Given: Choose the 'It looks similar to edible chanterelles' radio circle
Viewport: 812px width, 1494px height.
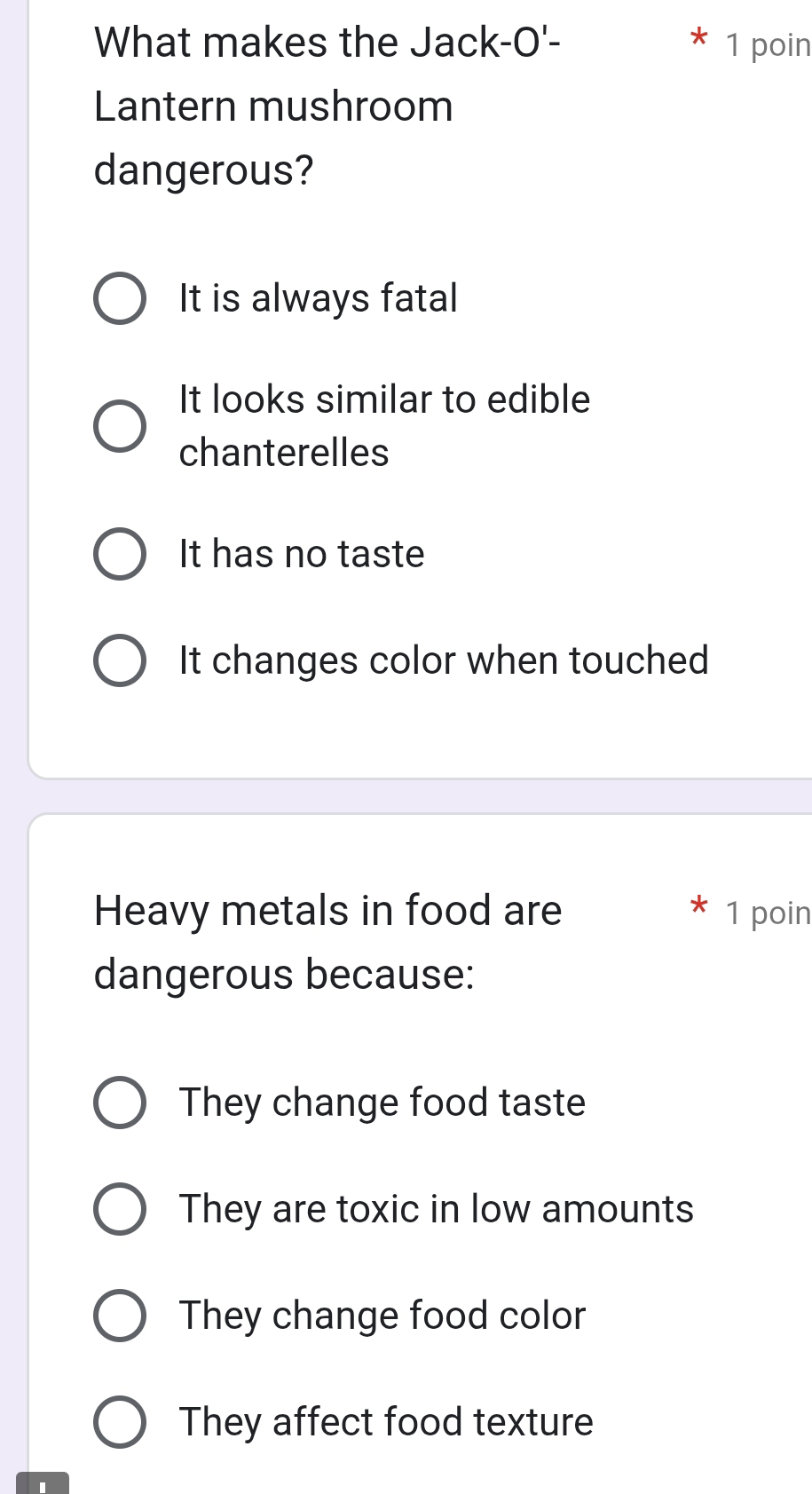Looking at the screenshot, I should [x=120, y=426].
